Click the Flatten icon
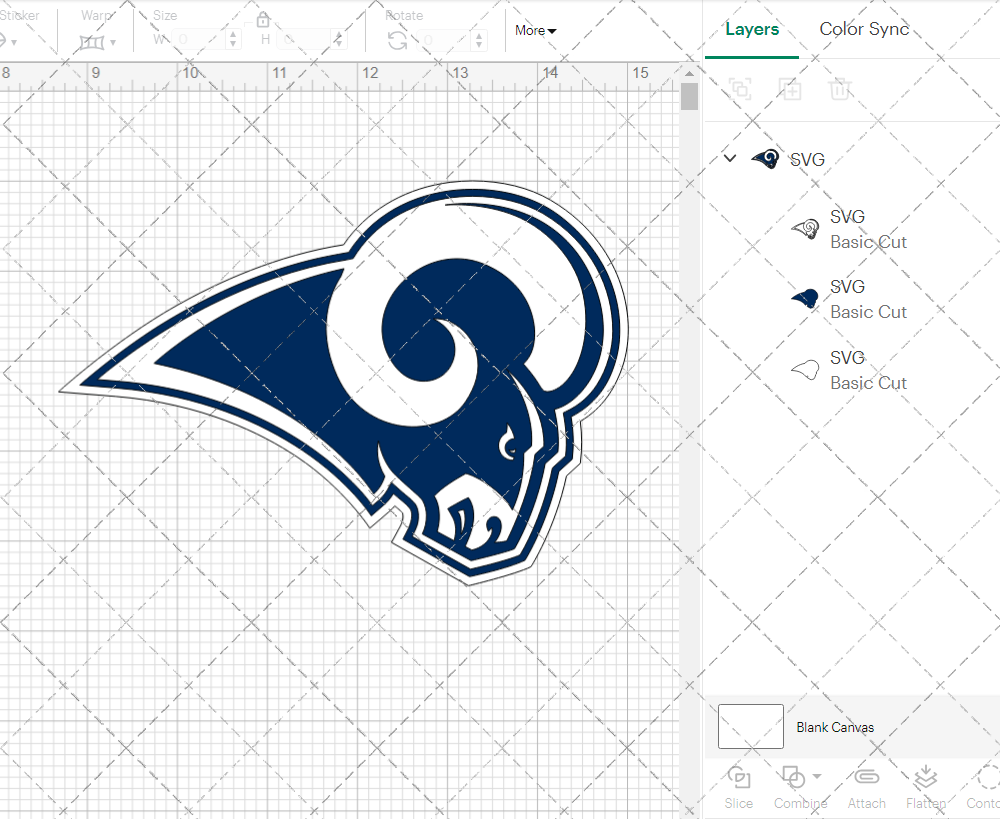This screenshot has height=819, width=1000. [925, 778]
